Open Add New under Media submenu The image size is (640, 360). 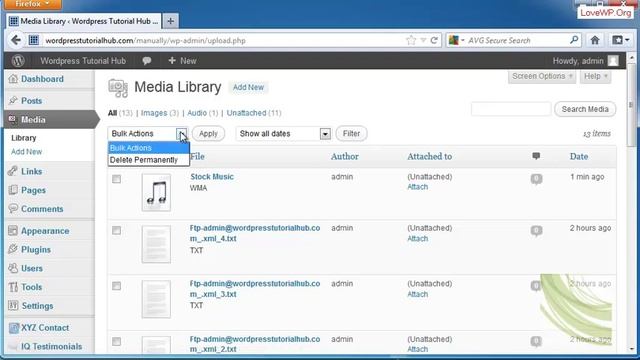[27, 151]
